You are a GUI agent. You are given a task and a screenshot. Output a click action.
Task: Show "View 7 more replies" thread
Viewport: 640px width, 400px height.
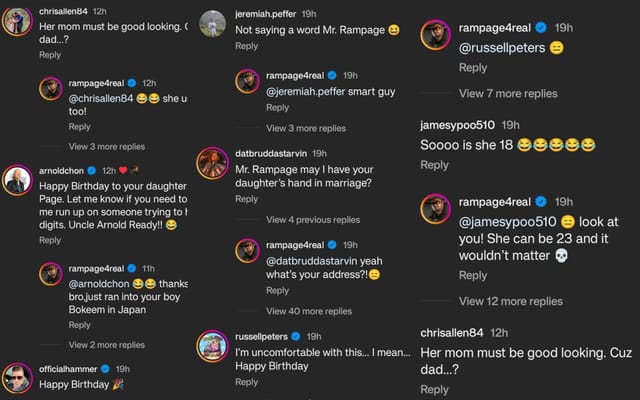click(508, 93)
